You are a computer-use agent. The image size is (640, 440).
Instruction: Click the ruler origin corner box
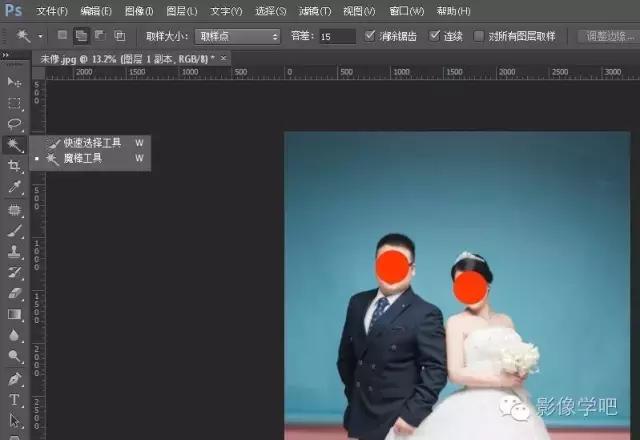coord(38,73)
